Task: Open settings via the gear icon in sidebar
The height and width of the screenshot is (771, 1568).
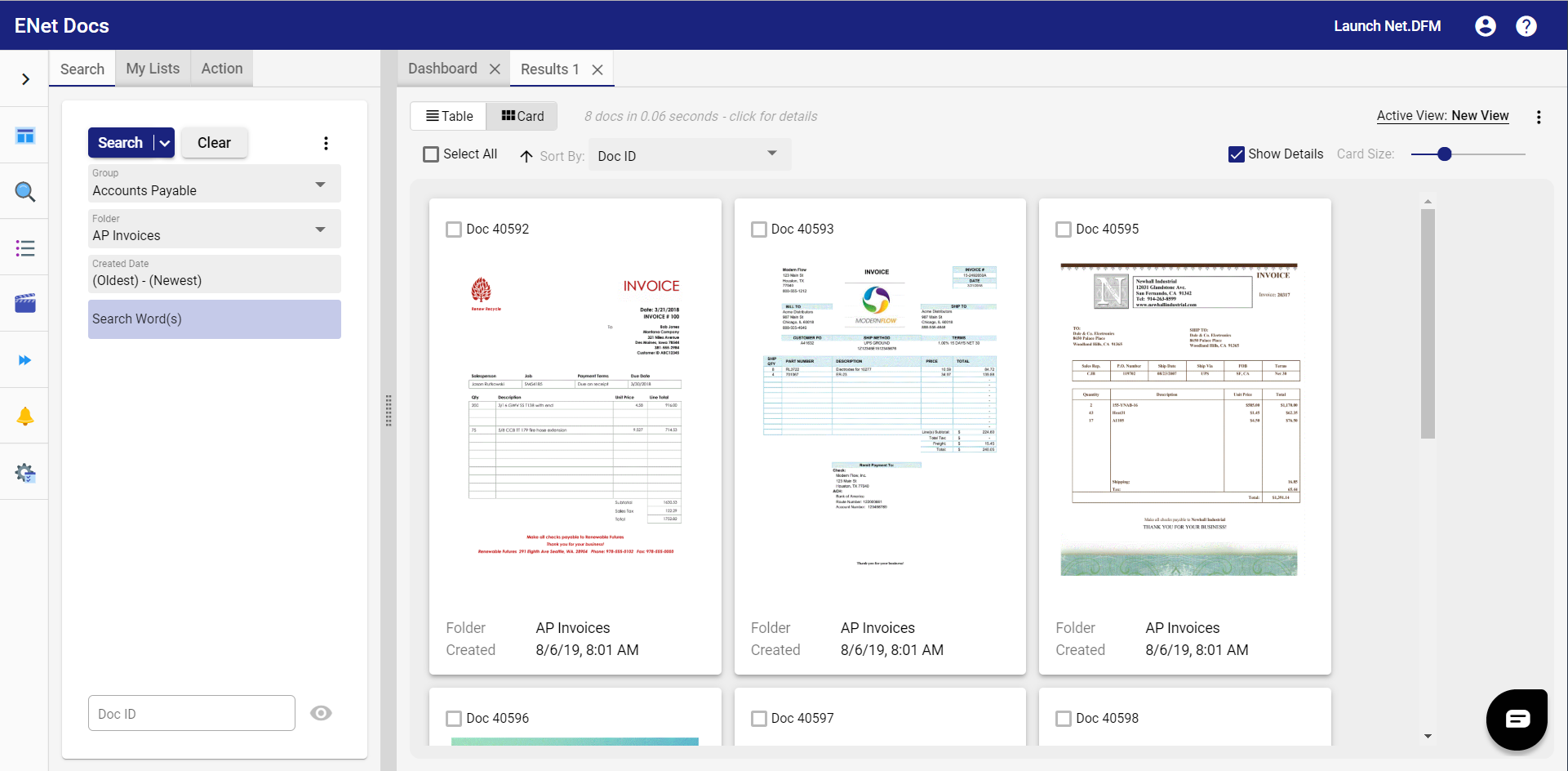Action: coord(24,472)
